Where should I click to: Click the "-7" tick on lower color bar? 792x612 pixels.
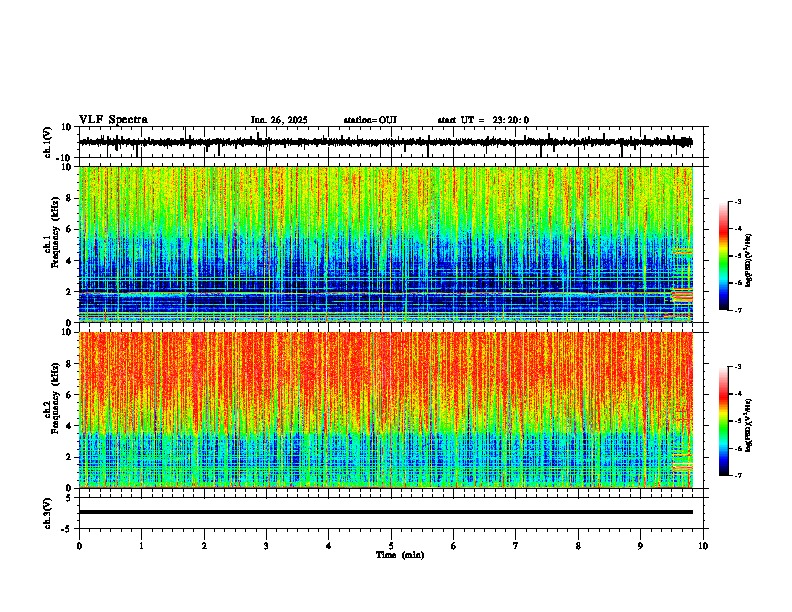738,476
